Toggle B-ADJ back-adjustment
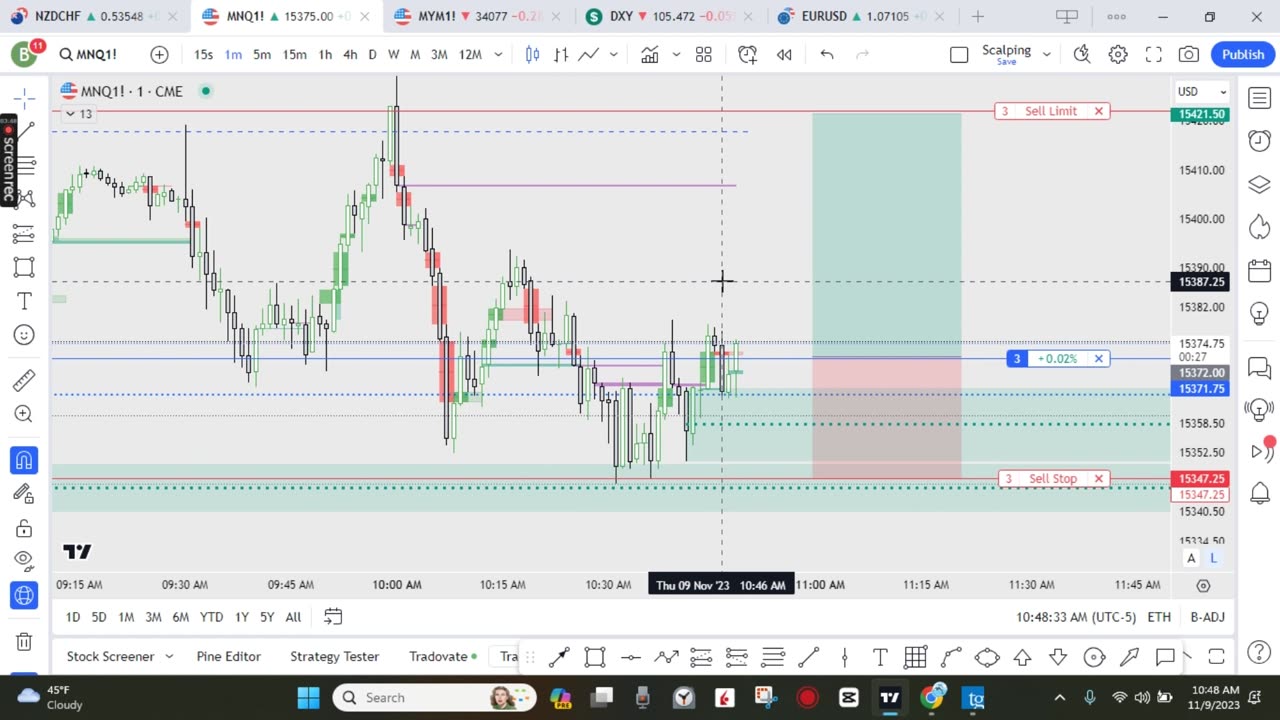Screen dimensions: 1280x720 click(1207, 617)
